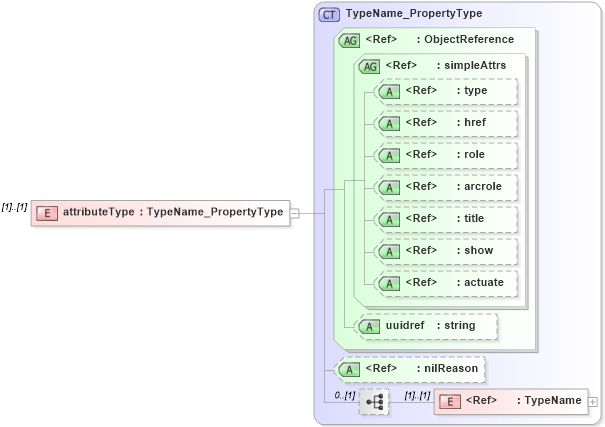Expand the TypeName element node
The image size is (605, 427).
(x=593, y=402)
